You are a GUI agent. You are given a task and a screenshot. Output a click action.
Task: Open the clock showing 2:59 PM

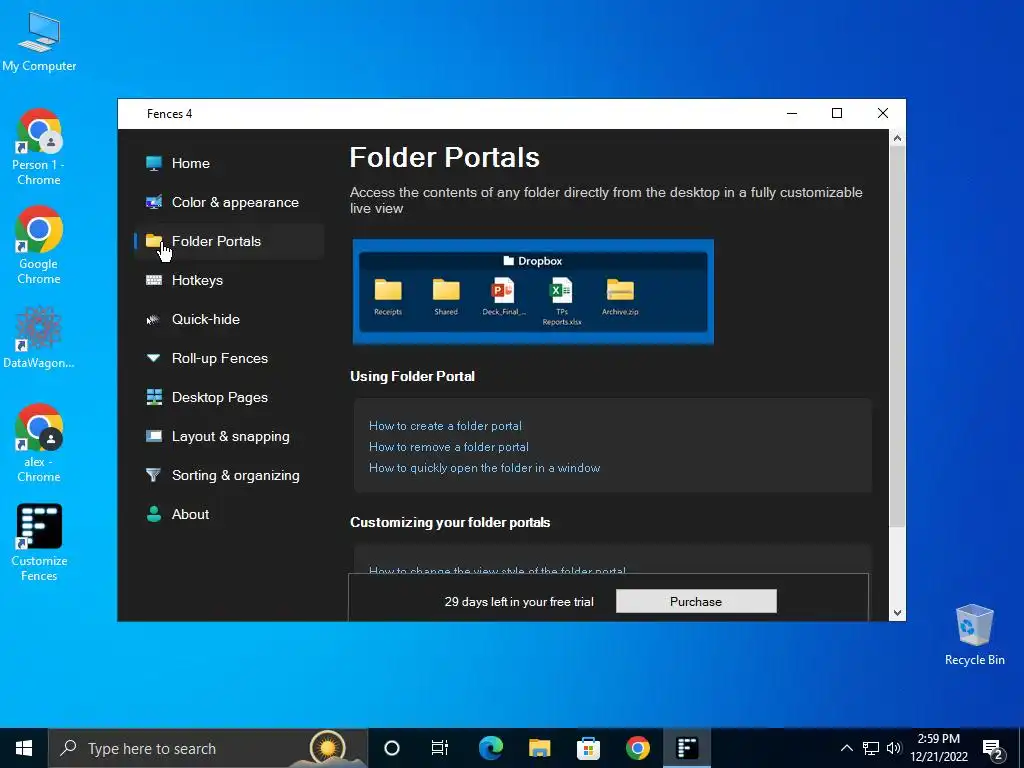click(938, 748)
